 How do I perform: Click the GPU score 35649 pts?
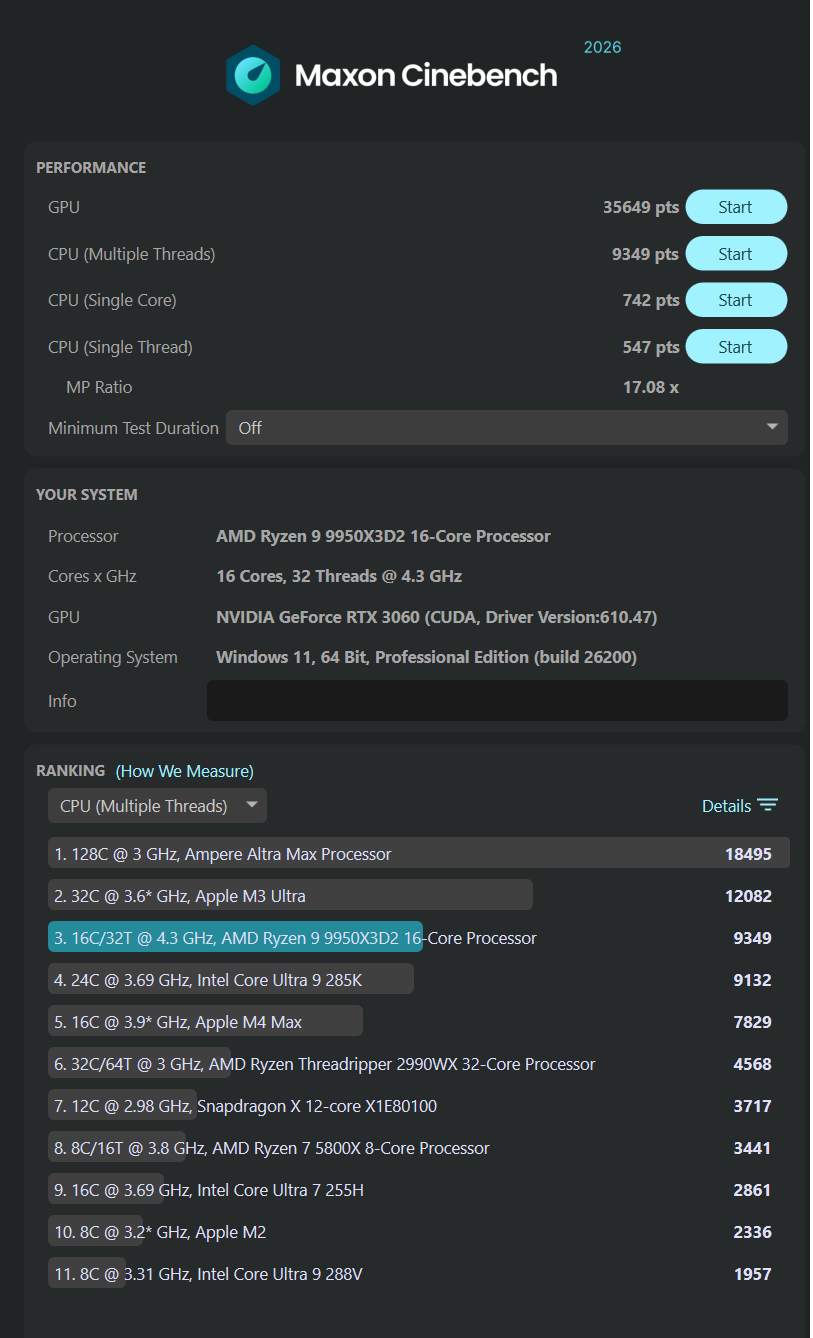coord(641,207)
